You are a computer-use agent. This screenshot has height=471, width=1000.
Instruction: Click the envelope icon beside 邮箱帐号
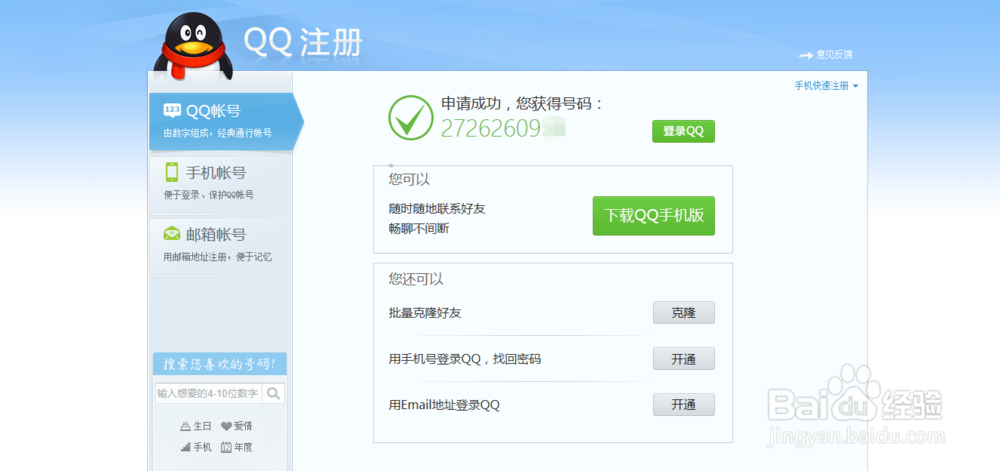172,234
